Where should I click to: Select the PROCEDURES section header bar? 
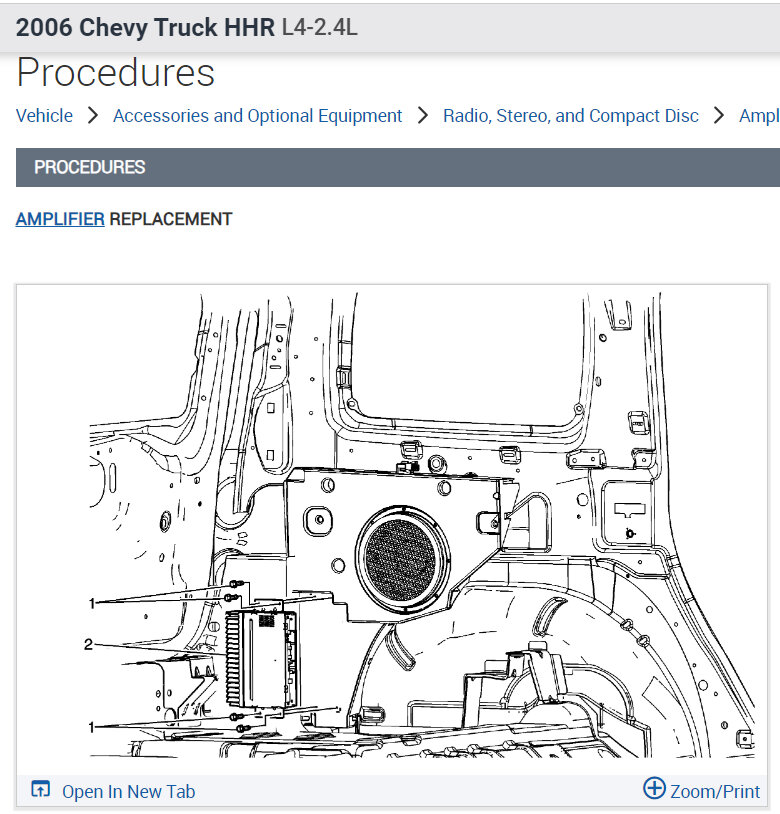coord(398,167)
